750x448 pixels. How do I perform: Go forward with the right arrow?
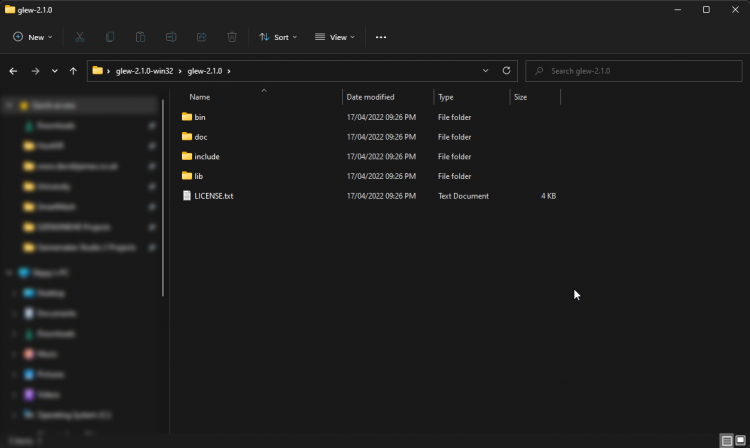35,71
